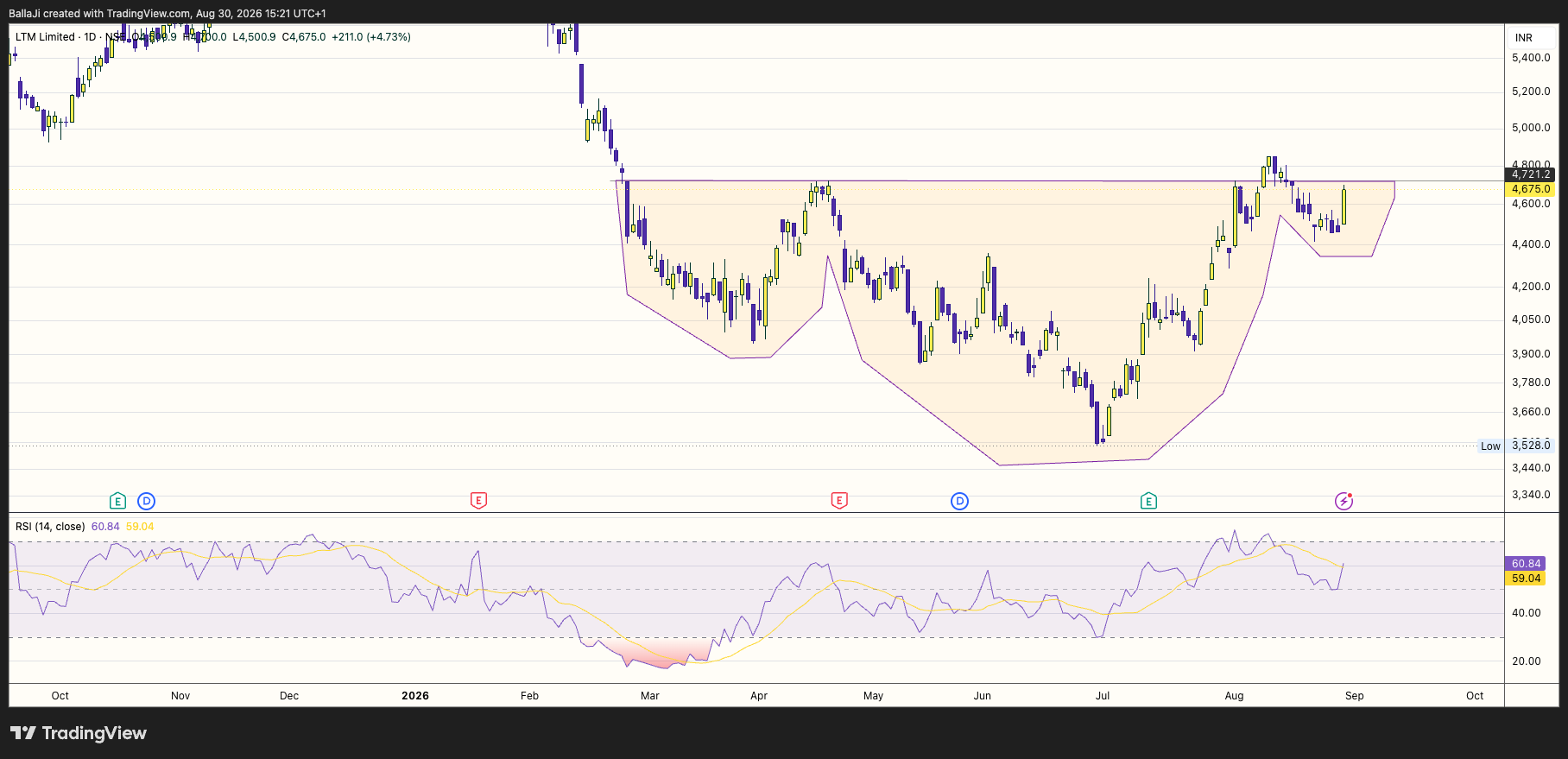Click the 4,200.0 price axis label

click(x=1531, y=287)
